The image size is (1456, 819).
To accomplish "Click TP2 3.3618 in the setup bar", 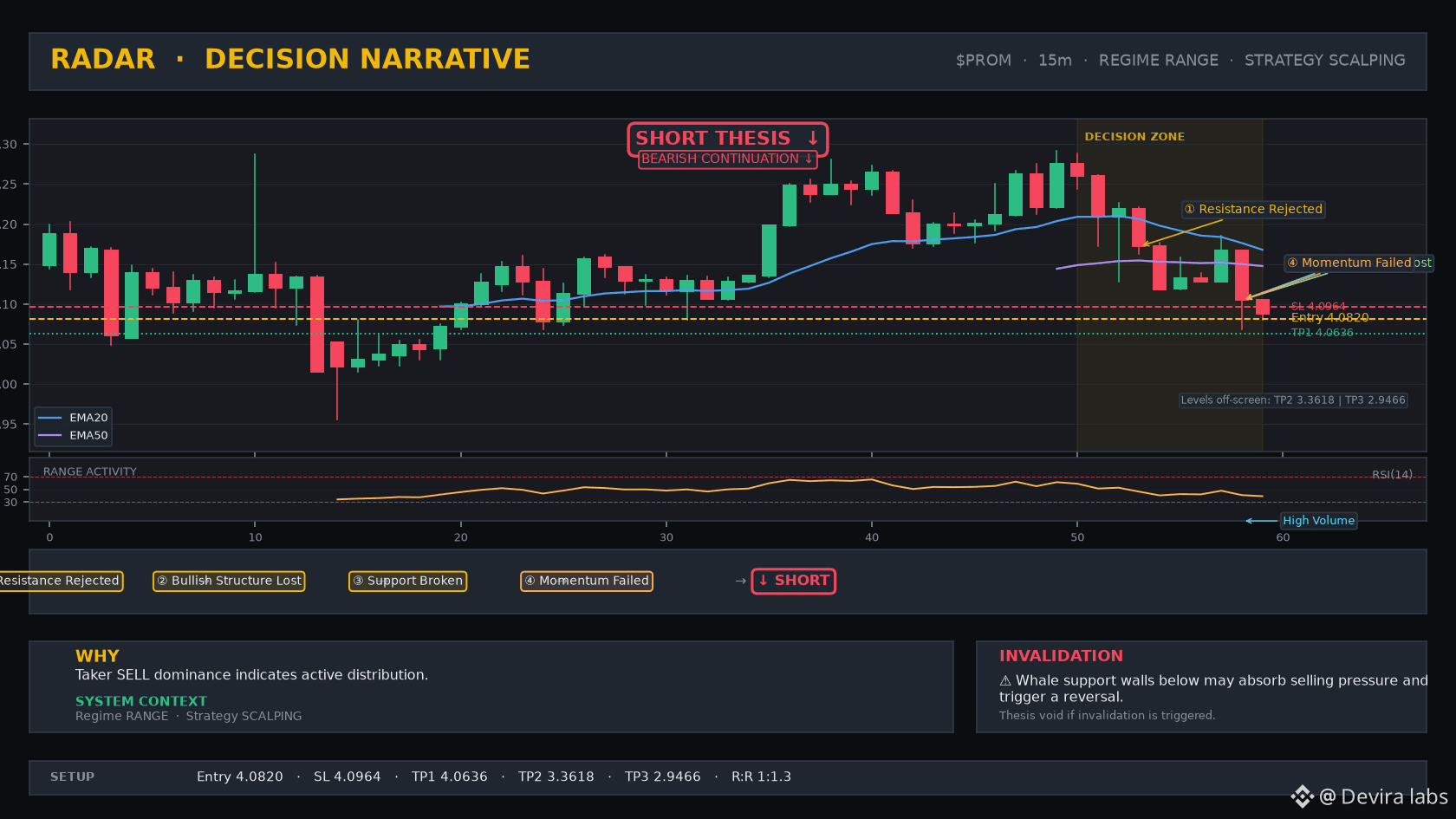I will tap(556, 777).
